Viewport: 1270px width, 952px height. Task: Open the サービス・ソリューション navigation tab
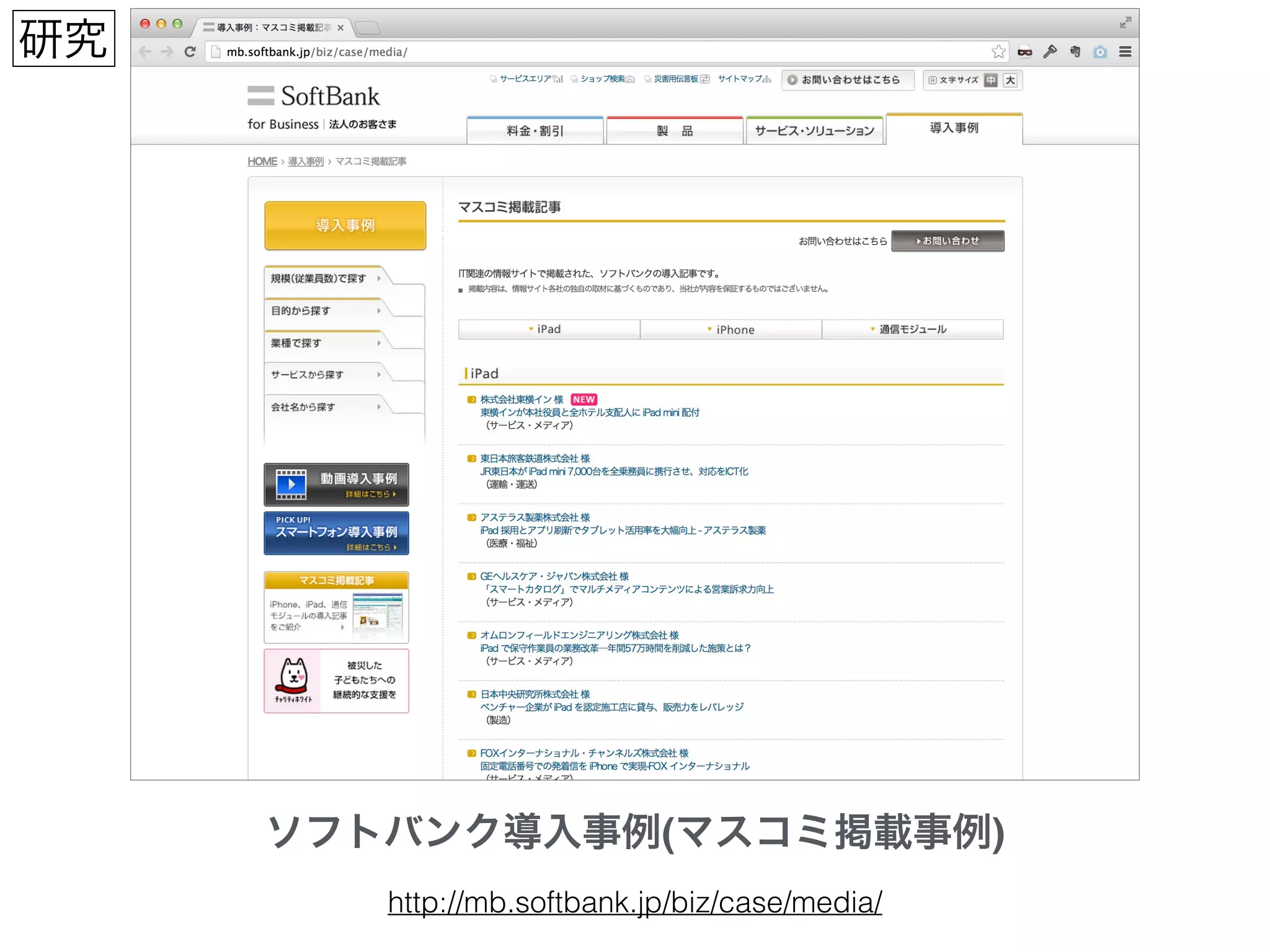[815, 131]
